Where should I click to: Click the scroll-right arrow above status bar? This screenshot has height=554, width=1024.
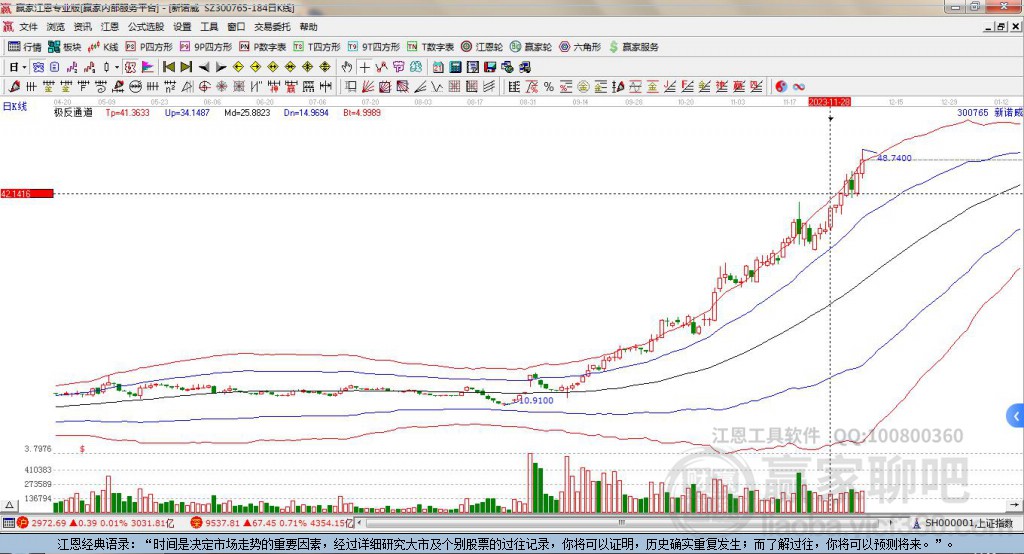click(1014, 504)
